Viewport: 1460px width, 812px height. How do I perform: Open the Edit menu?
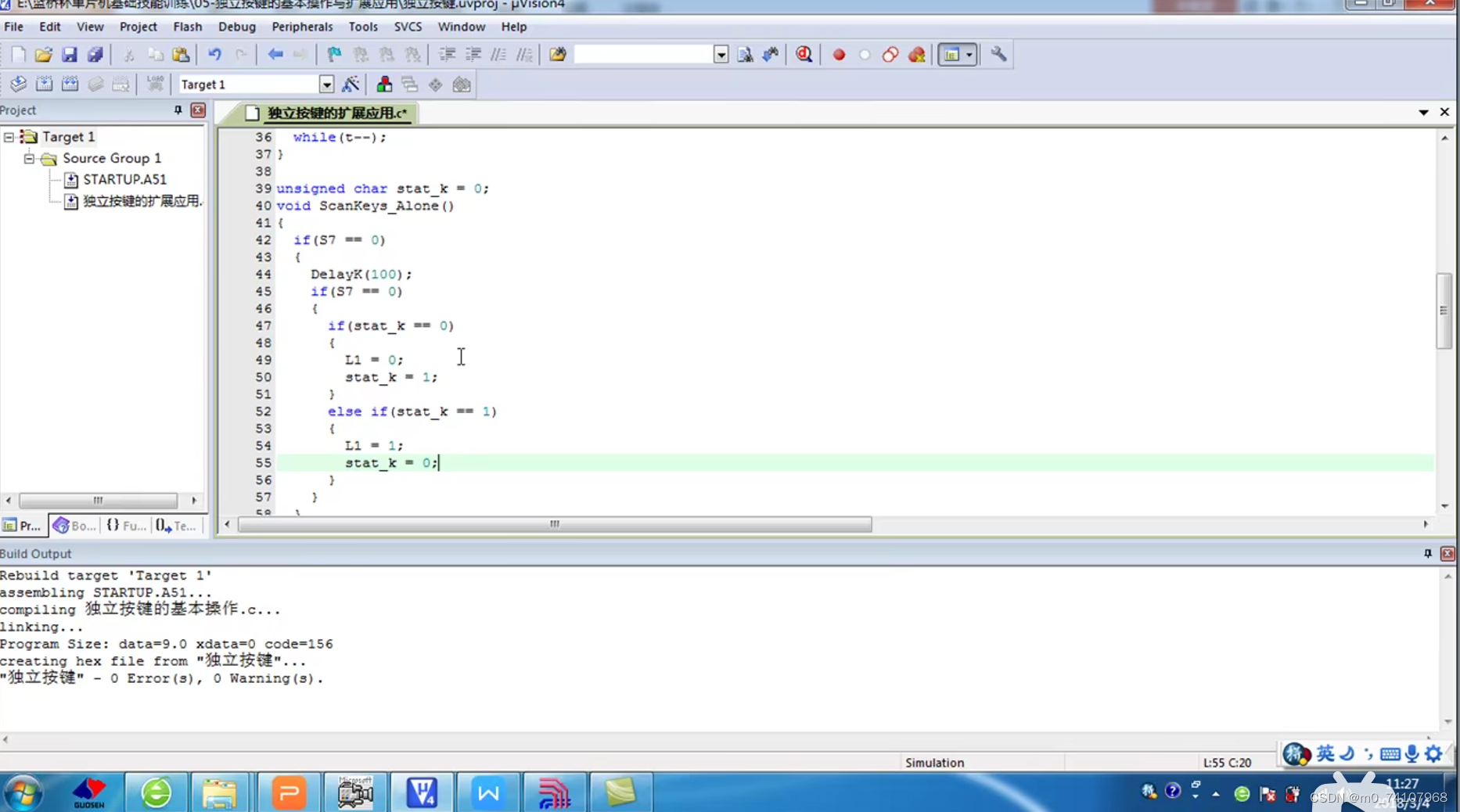coord(50,27)
